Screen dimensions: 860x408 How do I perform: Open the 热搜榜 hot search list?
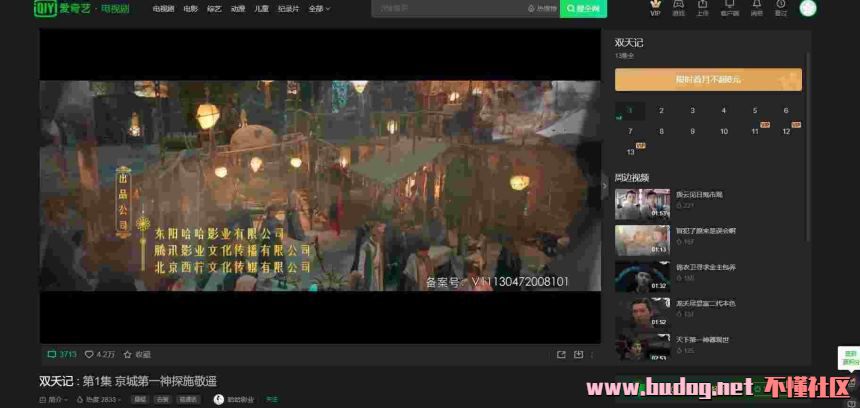coord(542,9)
